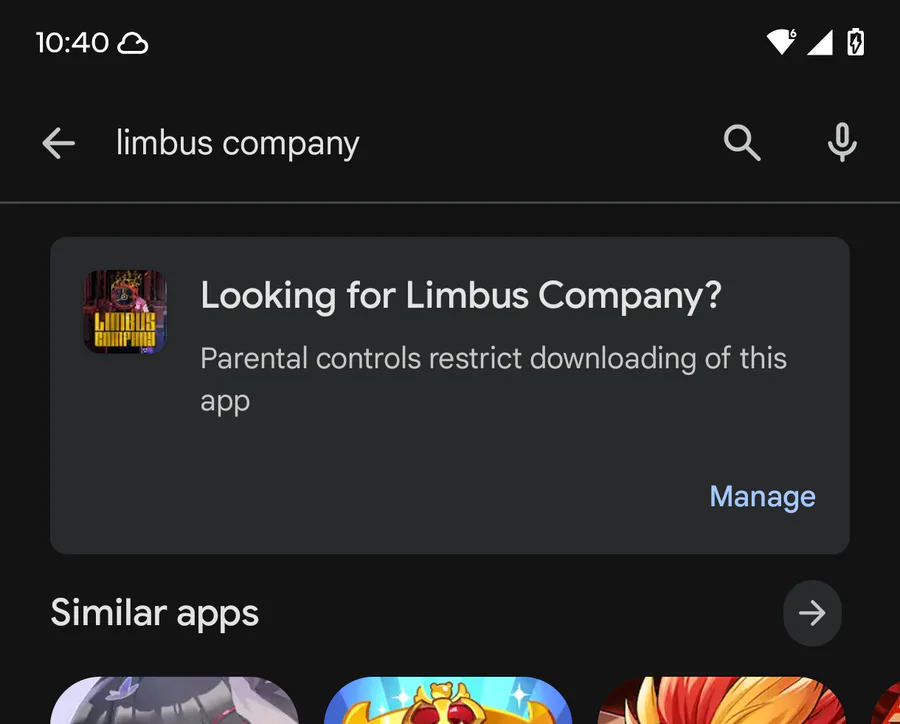Open the Limbus Company app icon
This screenshot has height=724, width=900.
click(x=125, y=312)
